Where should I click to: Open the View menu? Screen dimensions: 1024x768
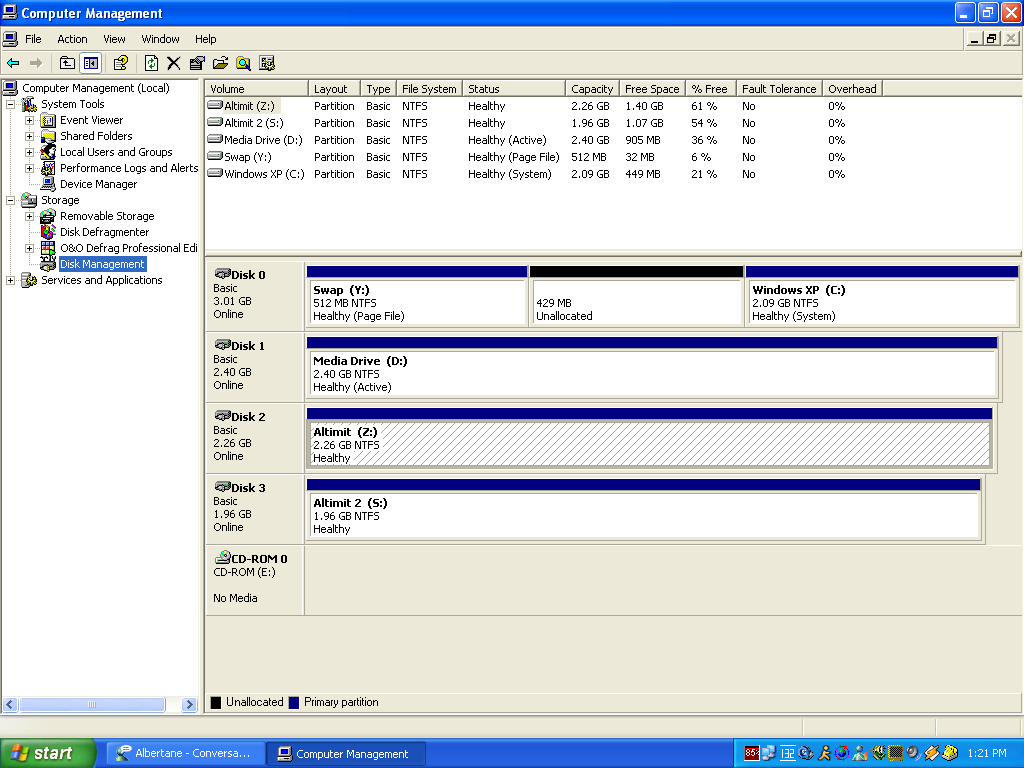pos(115,39)
